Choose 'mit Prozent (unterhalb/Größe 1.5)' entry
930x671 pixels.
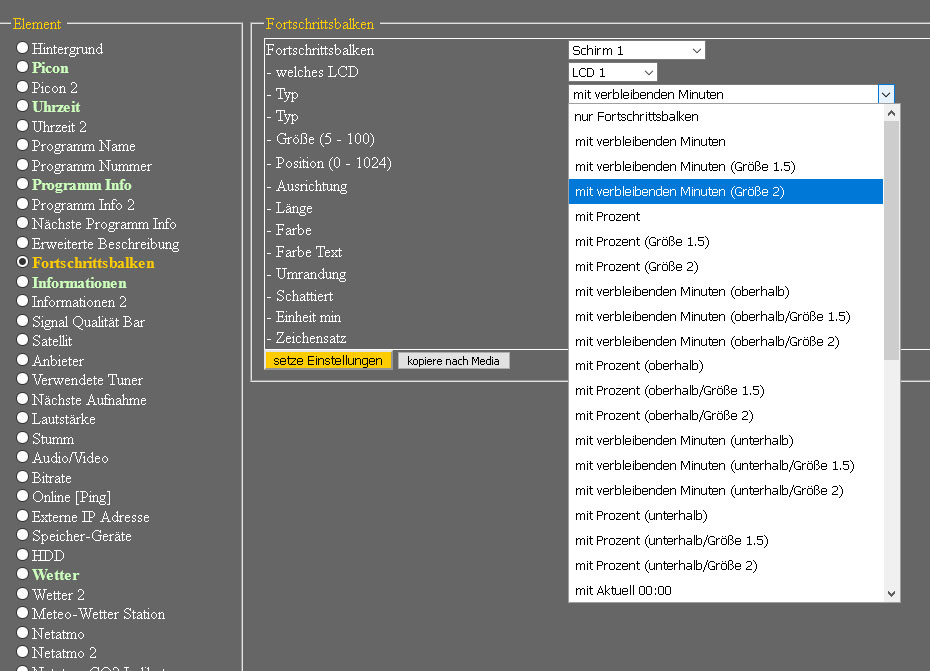(726, 540)
